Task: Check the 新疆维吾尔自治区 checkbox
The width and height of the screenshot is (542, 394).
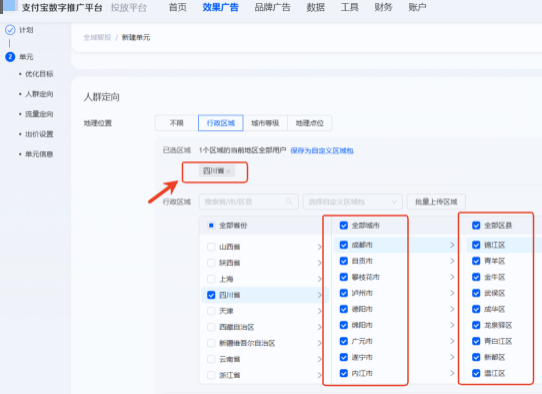Action: [211, 343]
